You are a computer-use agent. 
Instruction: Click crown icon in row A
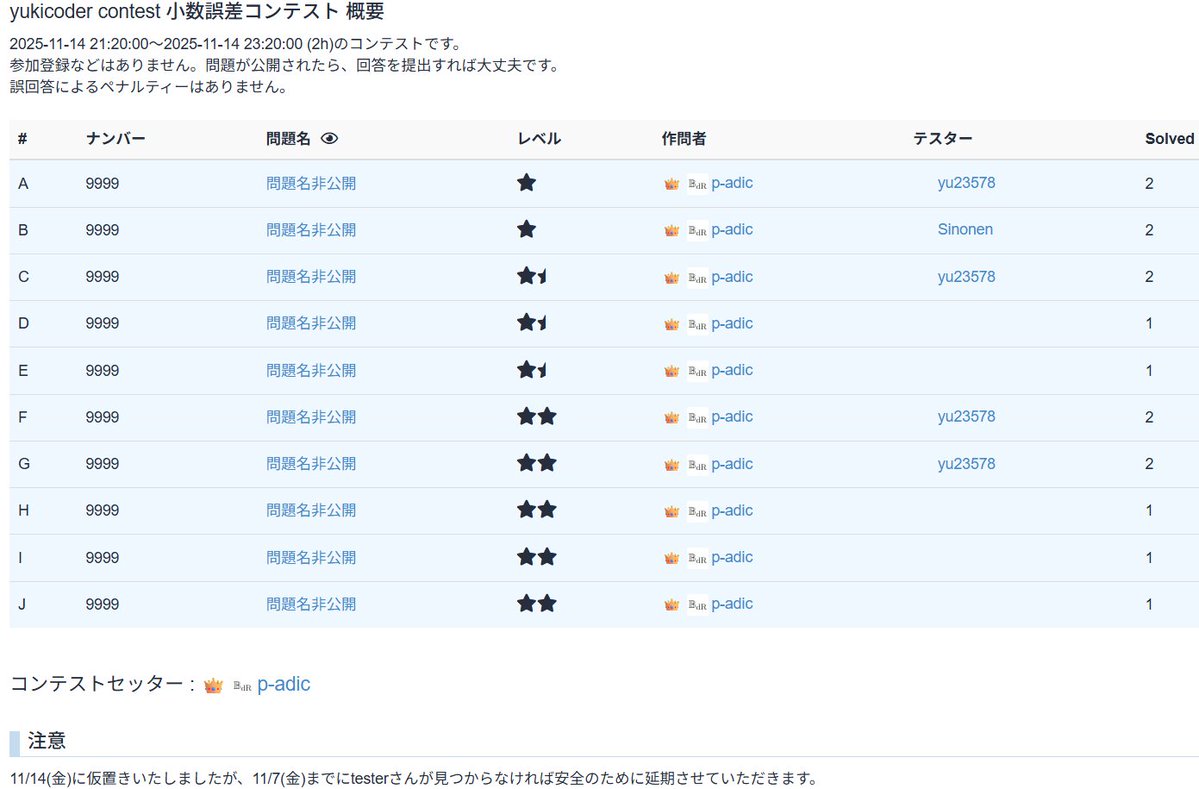(x=671, y=183)
